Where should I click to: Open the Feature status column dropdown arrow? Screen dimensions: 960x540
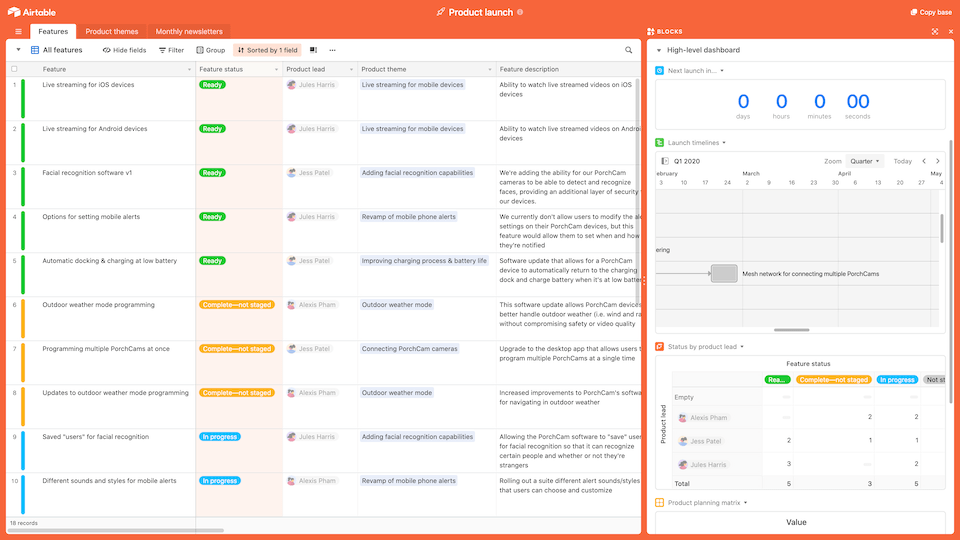275,69
